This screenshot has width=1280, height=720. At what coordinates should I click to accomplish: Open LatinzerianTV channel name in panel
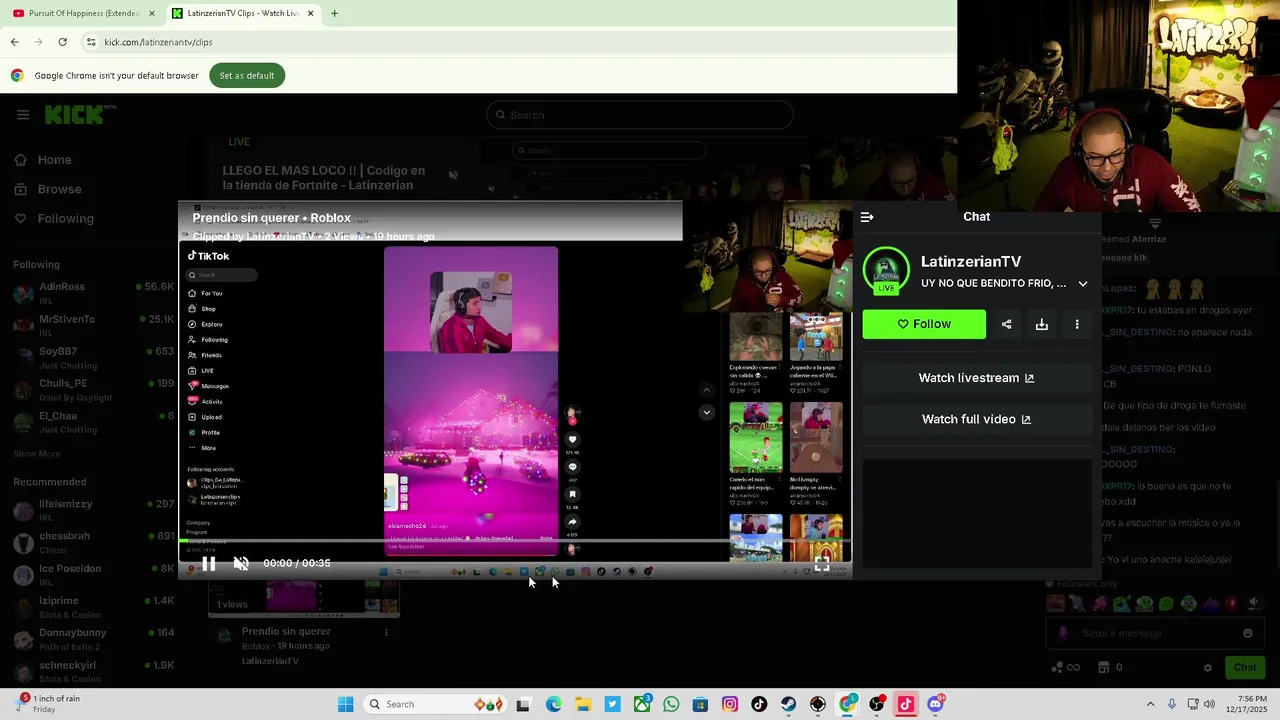pos(971,261)
